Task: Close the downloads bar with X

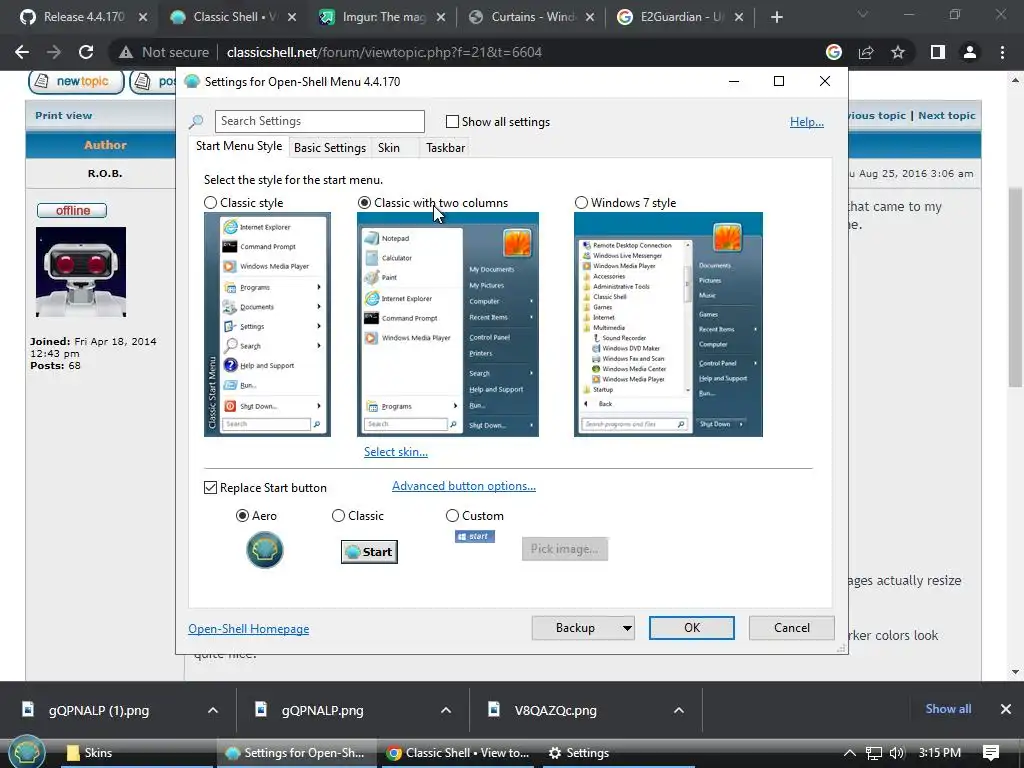Action: tap(1006, 709)
